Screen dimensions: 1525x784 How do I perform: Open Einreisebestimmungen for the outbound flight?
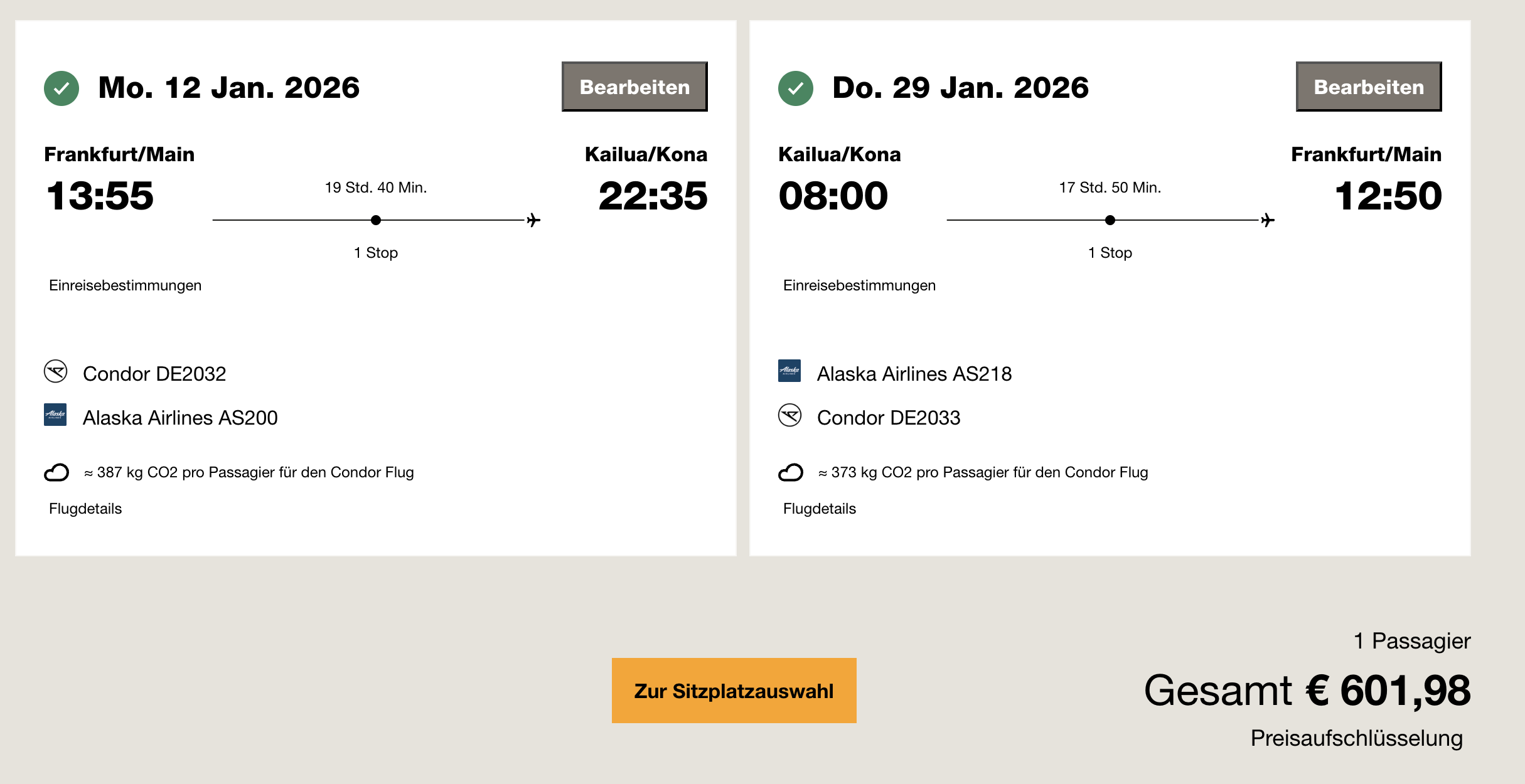tap(126, 285)
